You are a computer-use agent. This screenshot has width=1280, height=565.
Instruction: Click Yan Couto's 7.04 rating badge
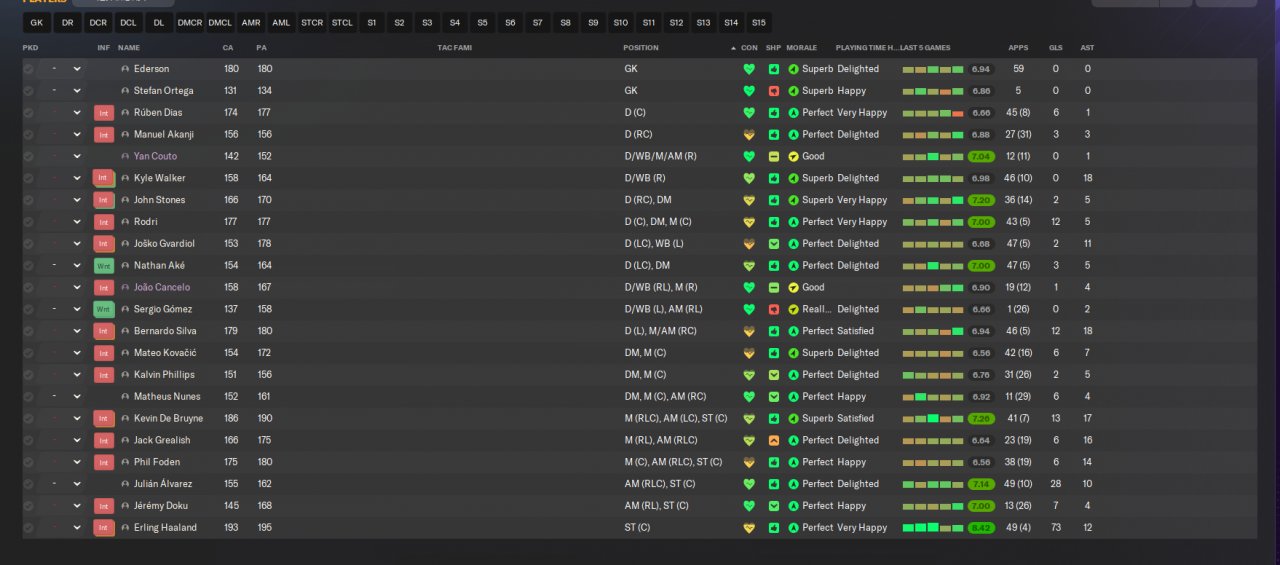(981, 156)
